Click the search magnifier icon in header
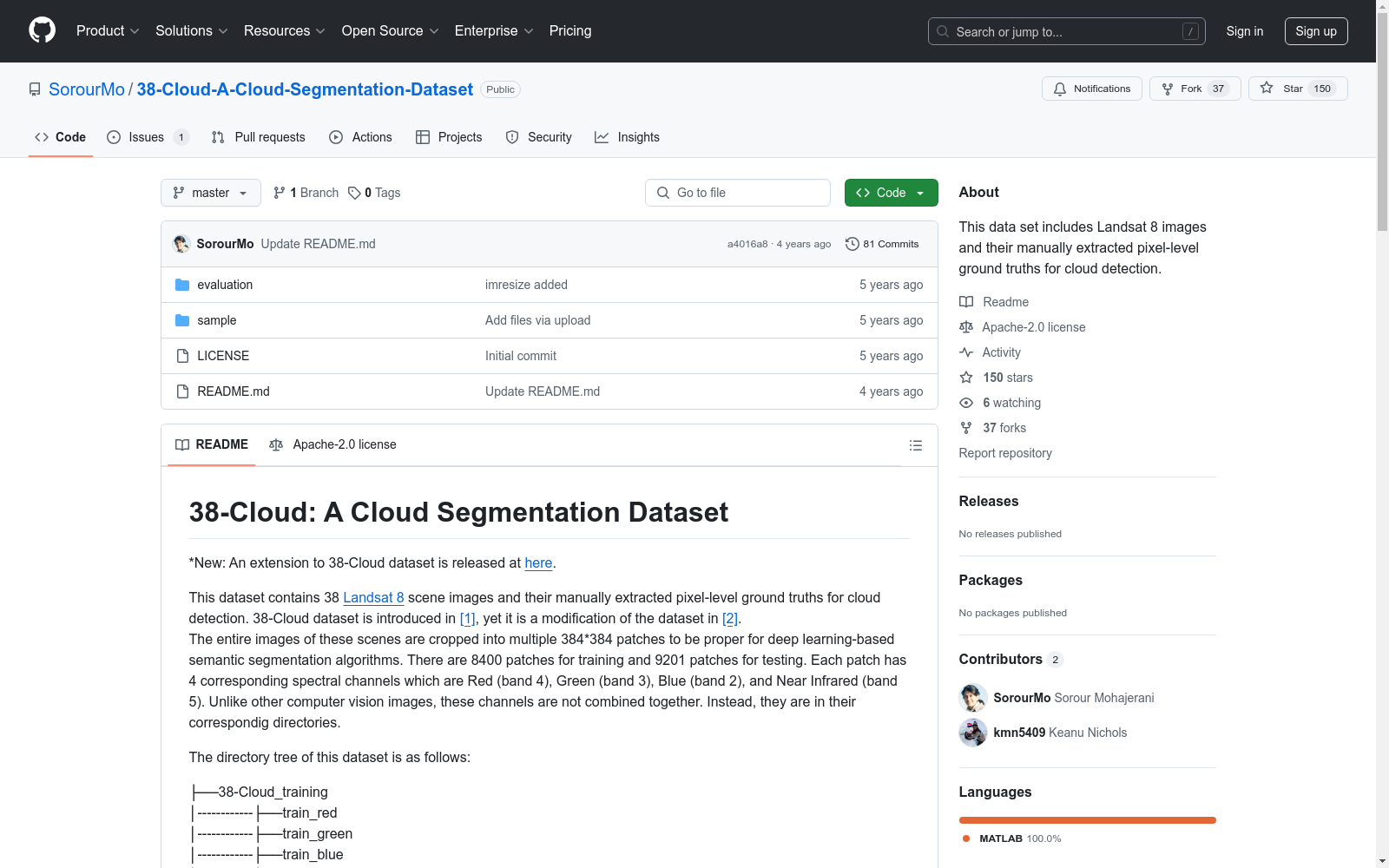This screenshot has height=868, width=1389. (943, 31)
